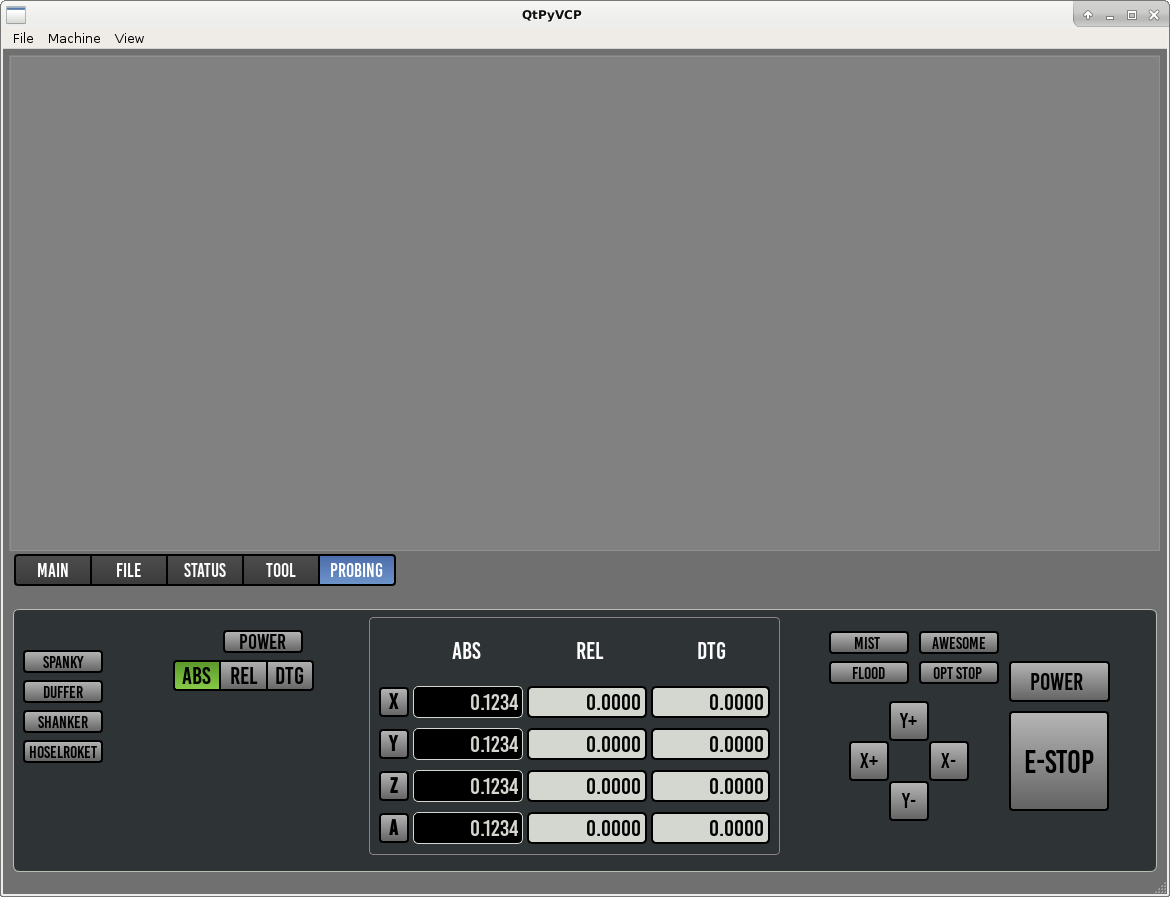
Task: Select the PROBING tab
Action: pos(357,570)
